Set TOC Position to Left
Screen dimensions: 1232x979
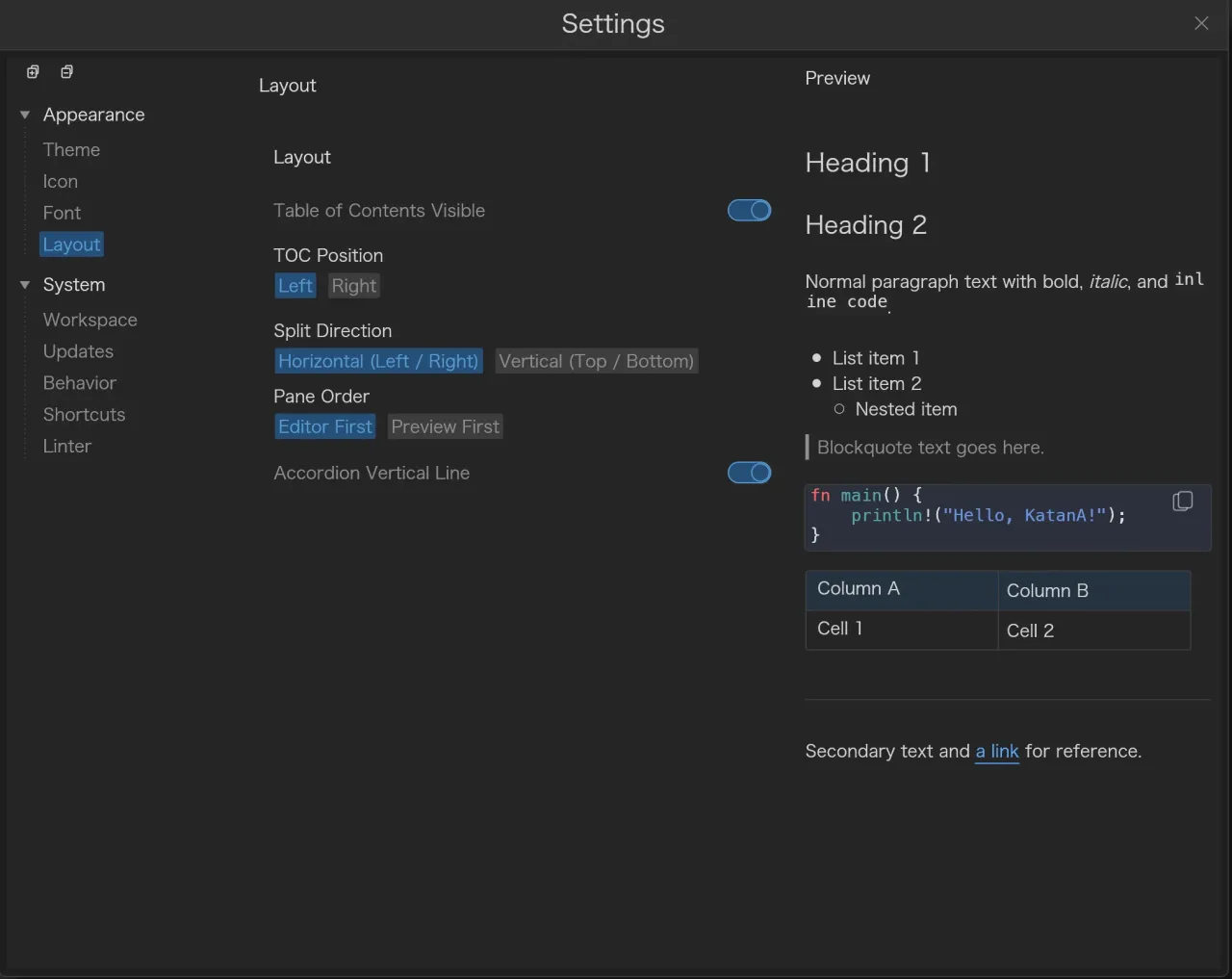[x=295, y=286]
